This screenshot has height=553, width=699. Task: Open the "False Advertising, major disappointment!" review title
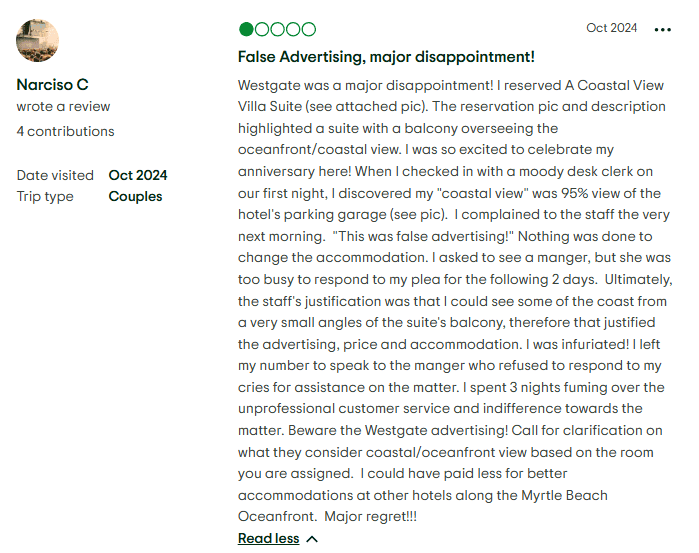(x=386, y=57)
